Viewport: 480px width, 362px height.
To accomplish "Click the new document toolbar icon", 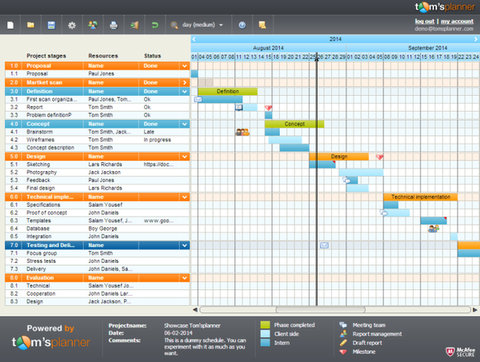I will click(10, 25).
